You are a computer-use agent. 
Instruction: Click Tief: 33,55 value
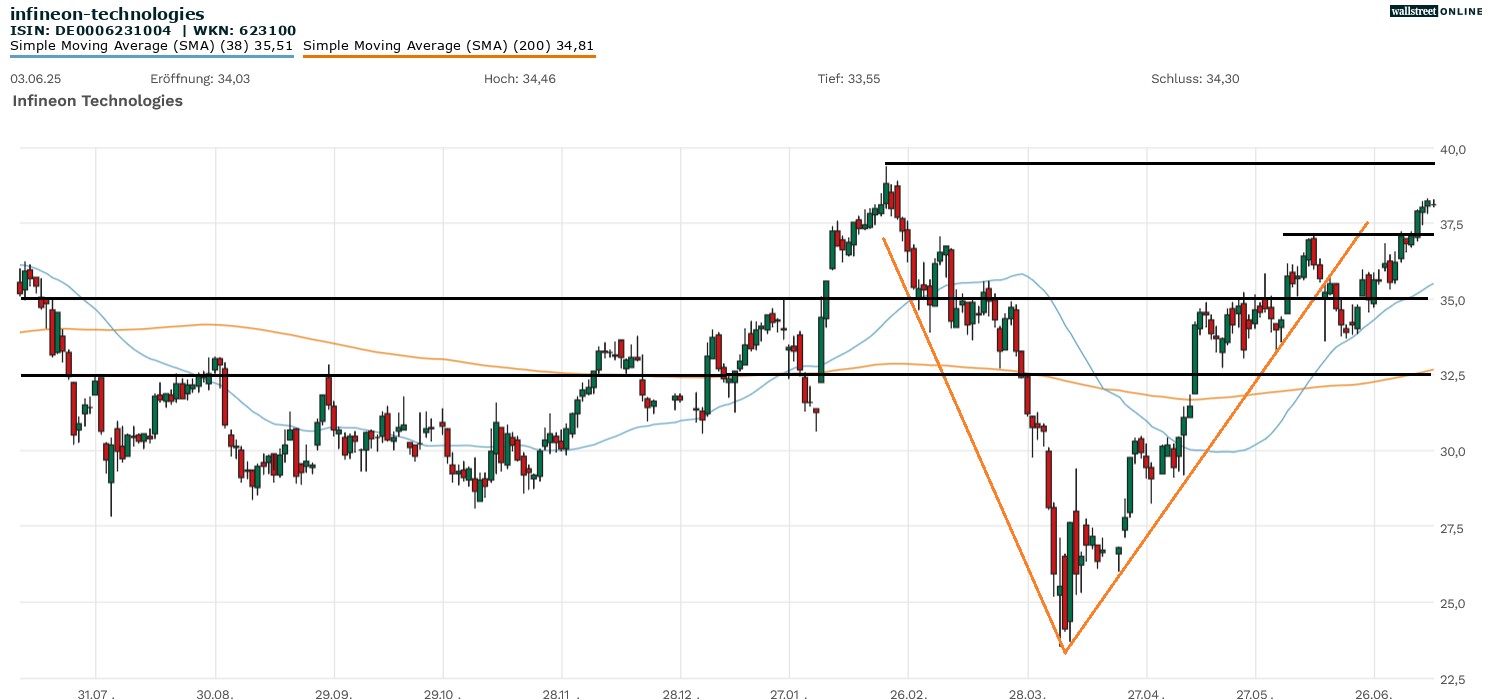849,79
